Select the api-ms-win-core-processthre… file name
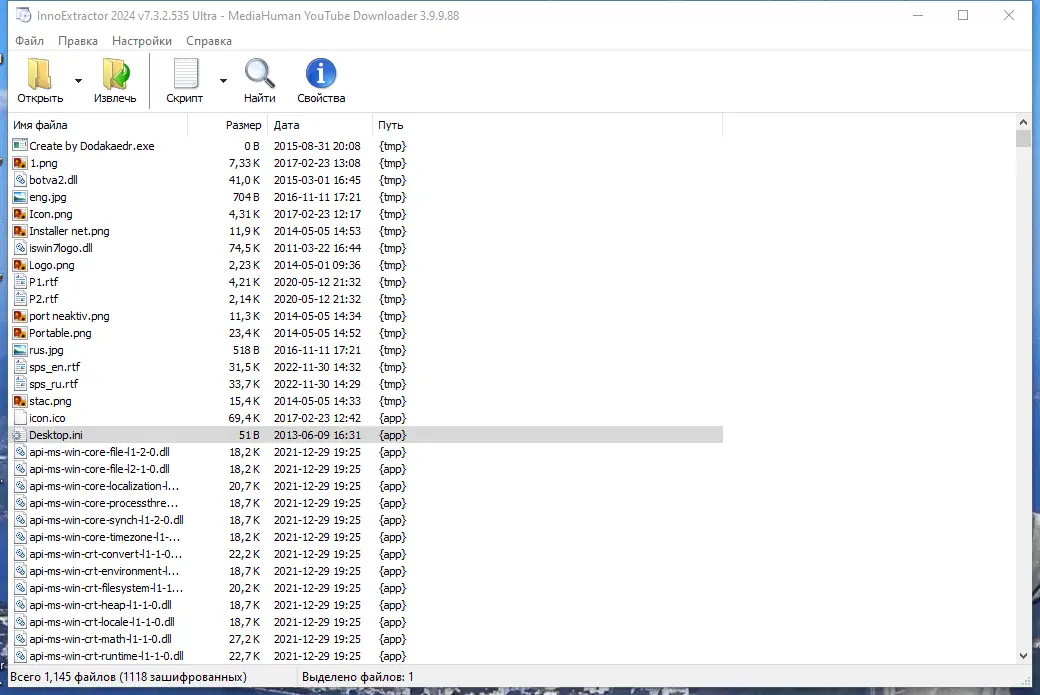Viewport: 1040px width, 695px height. [103, 503]
